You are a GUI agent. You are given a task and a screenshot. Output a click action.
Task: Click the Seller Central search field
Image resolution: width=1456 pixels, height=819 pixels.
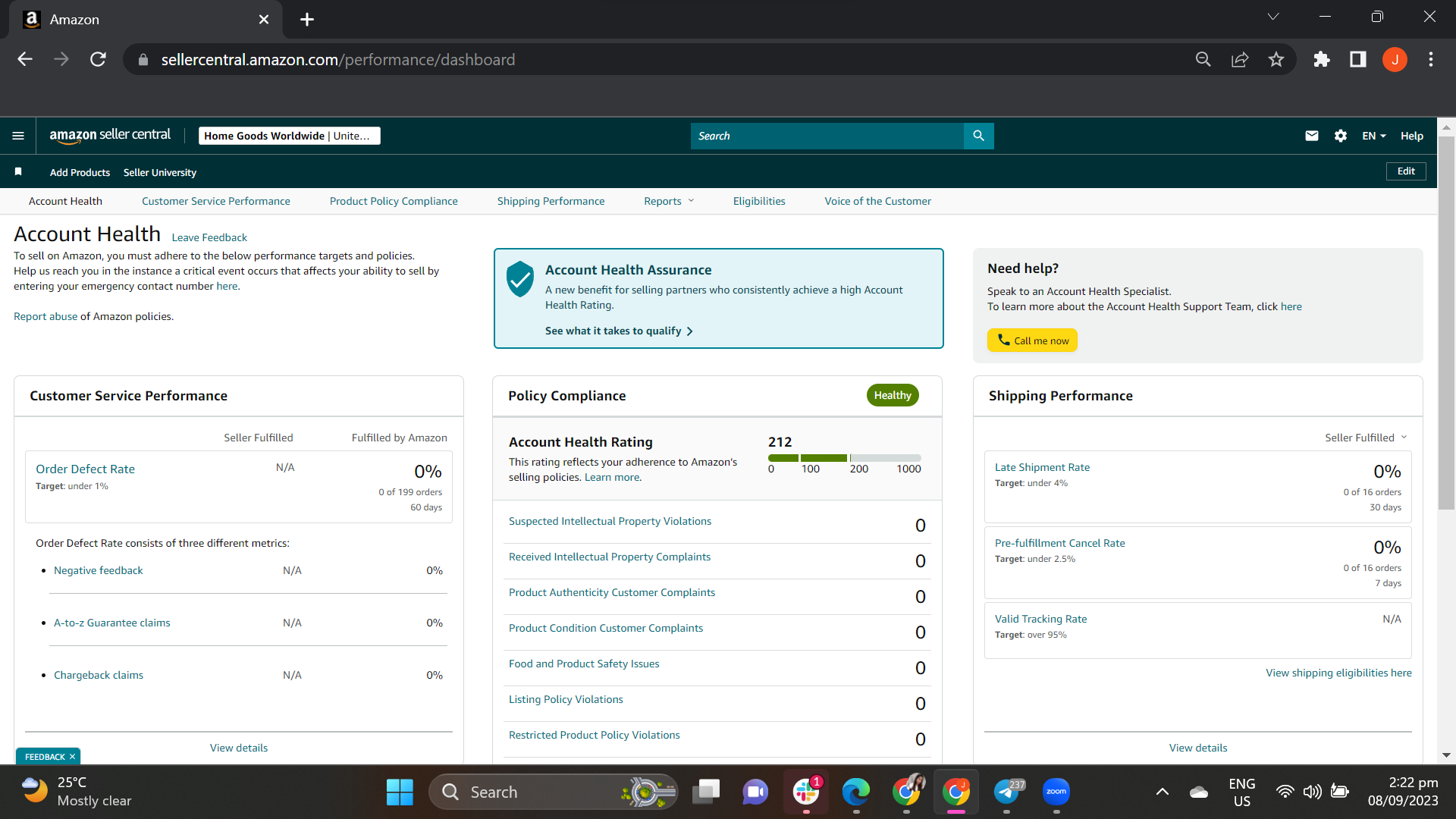click(x=827, y=136)
